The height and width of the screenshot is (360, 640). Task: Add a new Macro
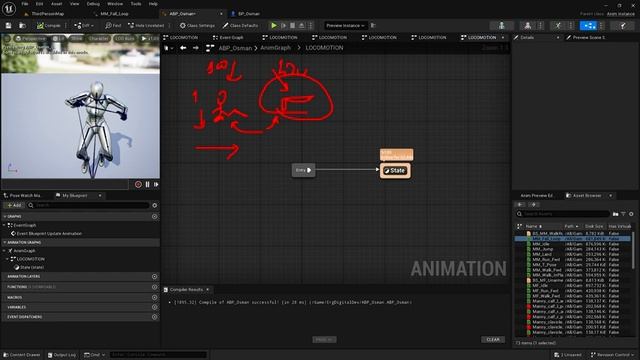155,297
